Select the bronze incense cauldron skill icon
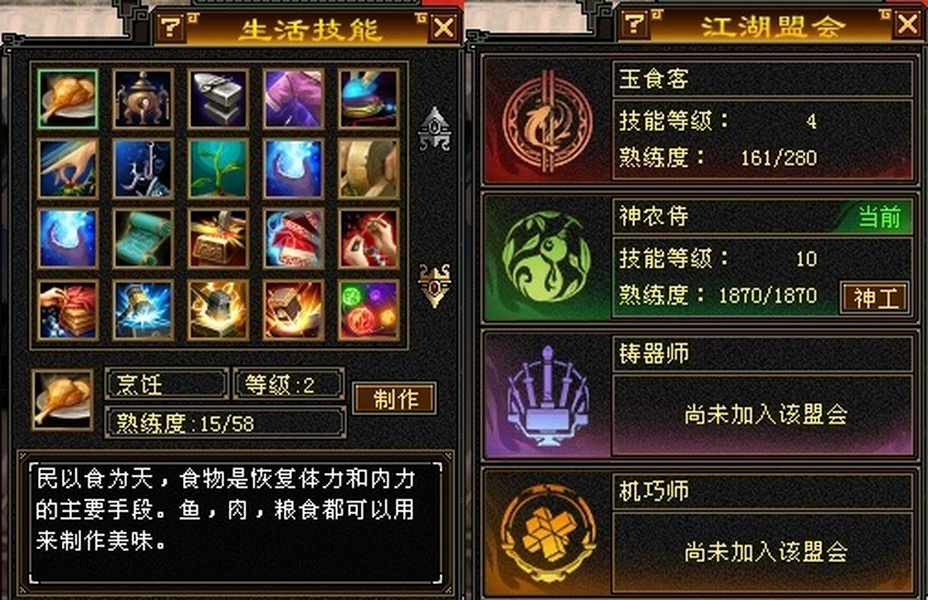 point(143,99)
